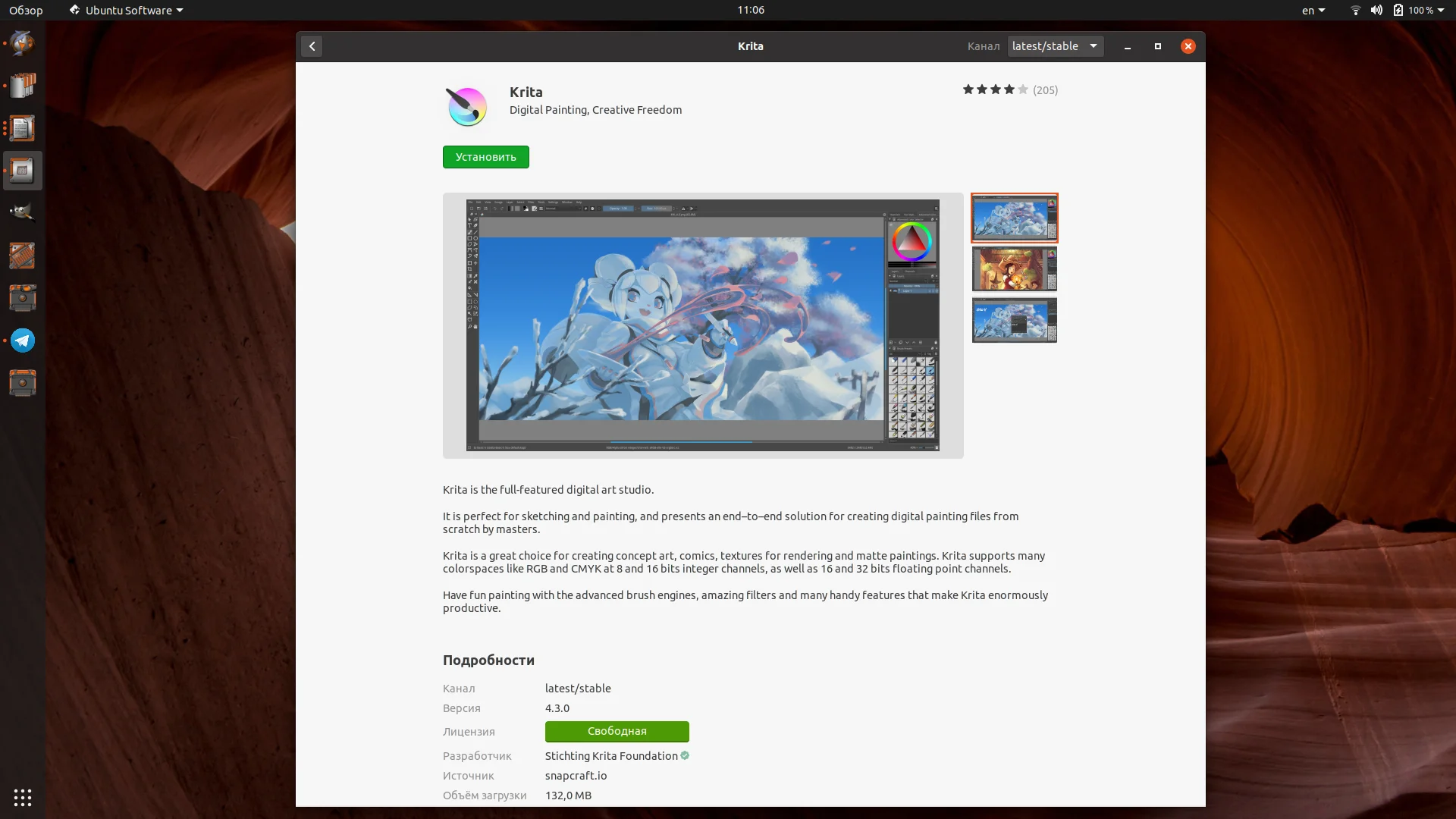Click the Свободная license button
The image size is (1456, 819).
(x=617, y=731)
